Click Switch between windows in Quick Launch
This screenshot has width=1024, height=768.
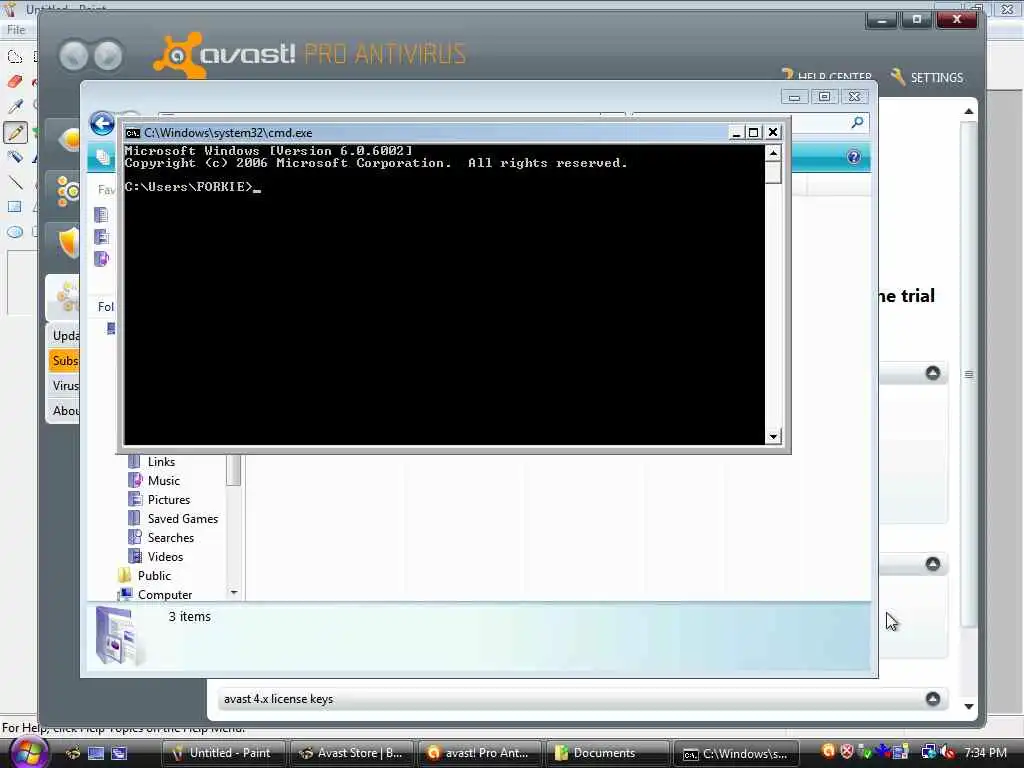118,753
